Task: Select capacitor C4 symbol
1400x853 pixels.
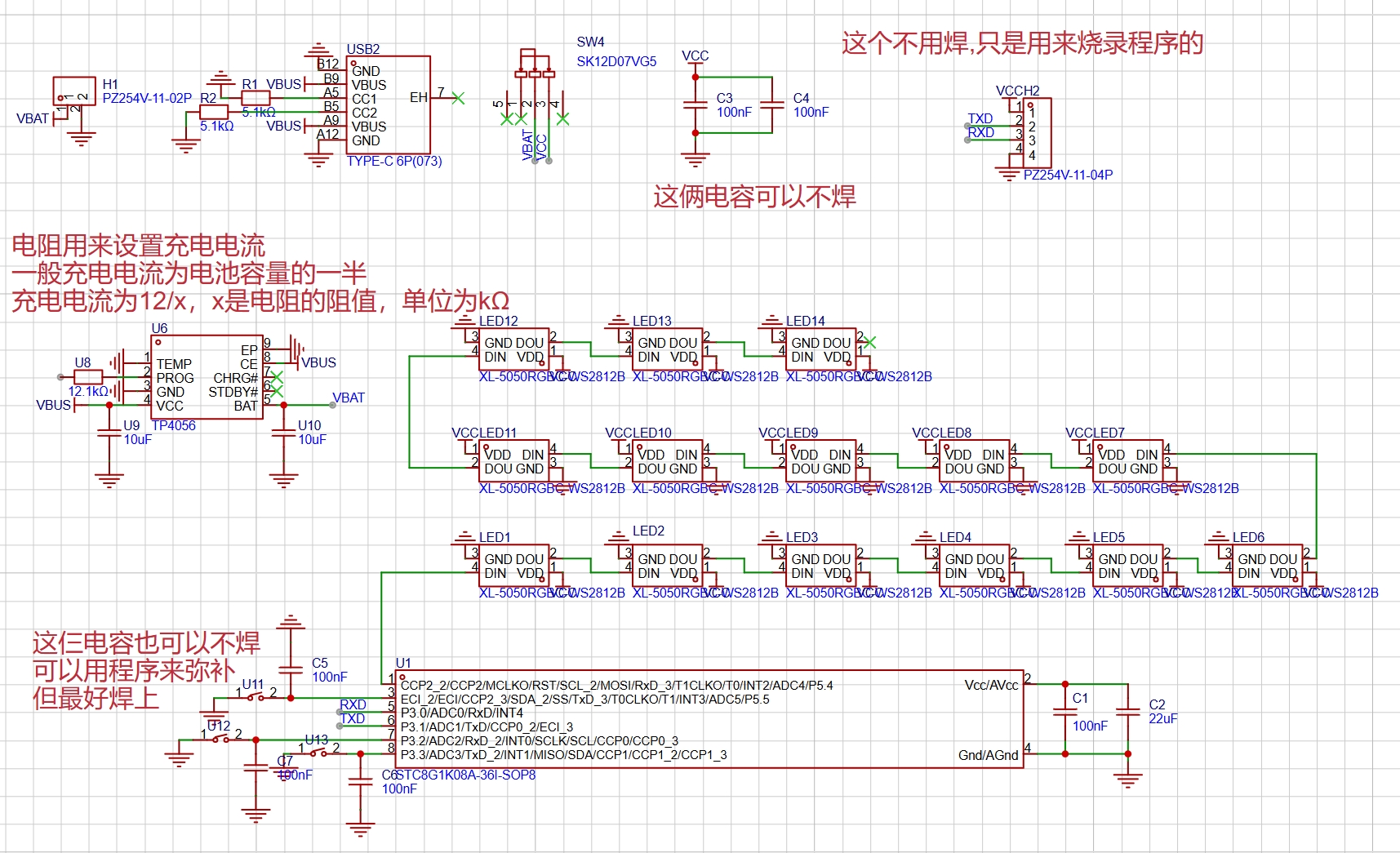Action: 772,104
